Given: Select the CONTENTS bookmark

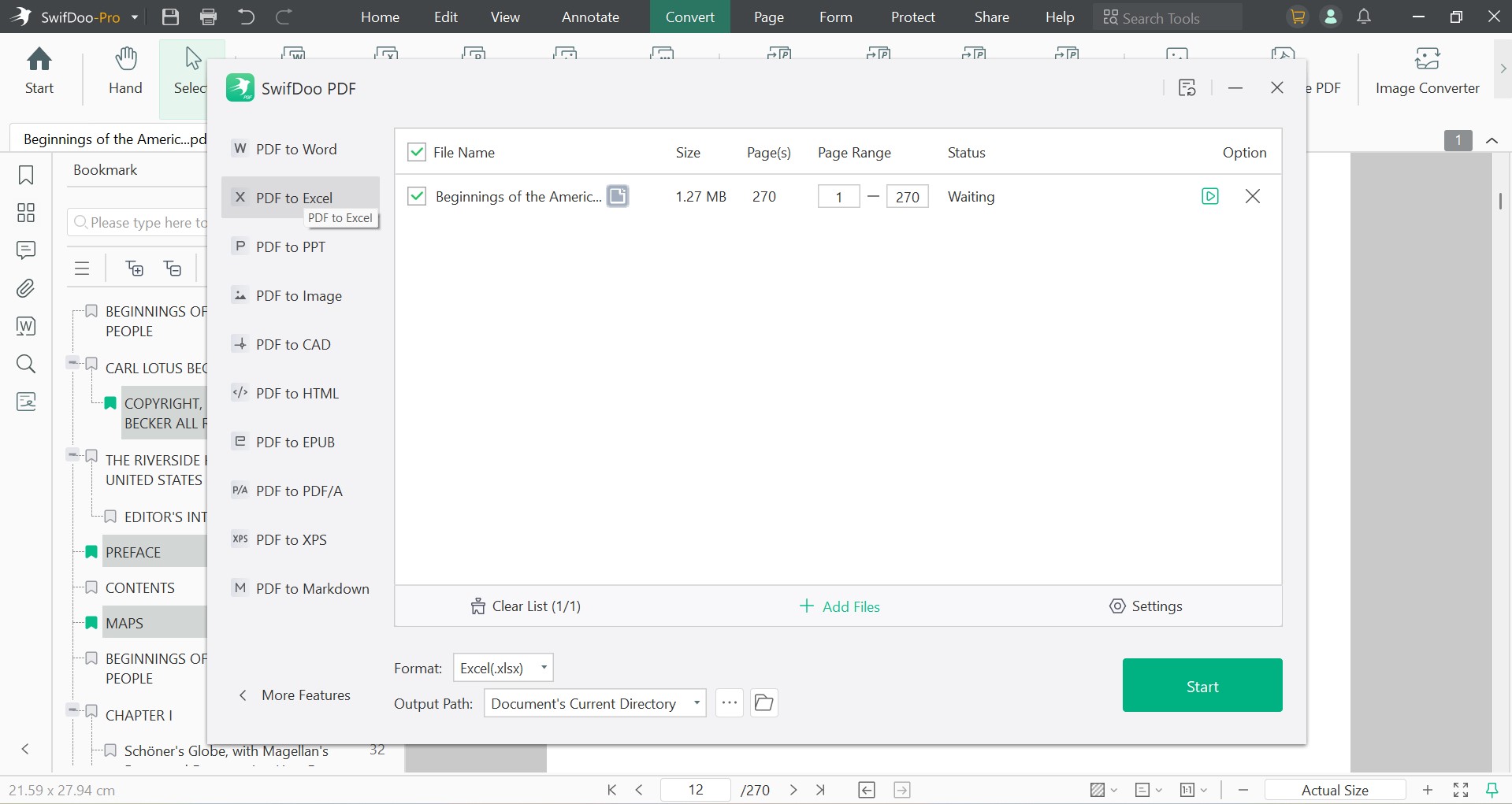Looking at the screenshot, I should 140,587.
